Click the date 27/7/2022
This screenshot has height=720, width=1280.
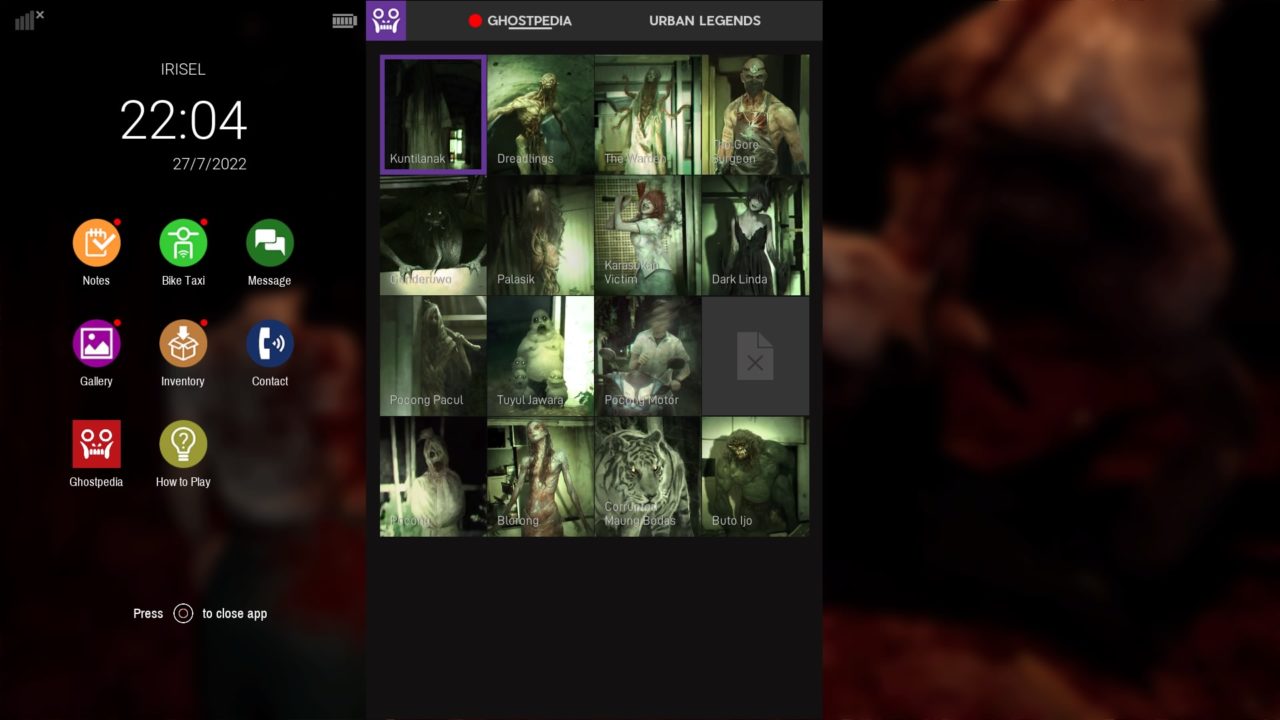tap(209, 164)
